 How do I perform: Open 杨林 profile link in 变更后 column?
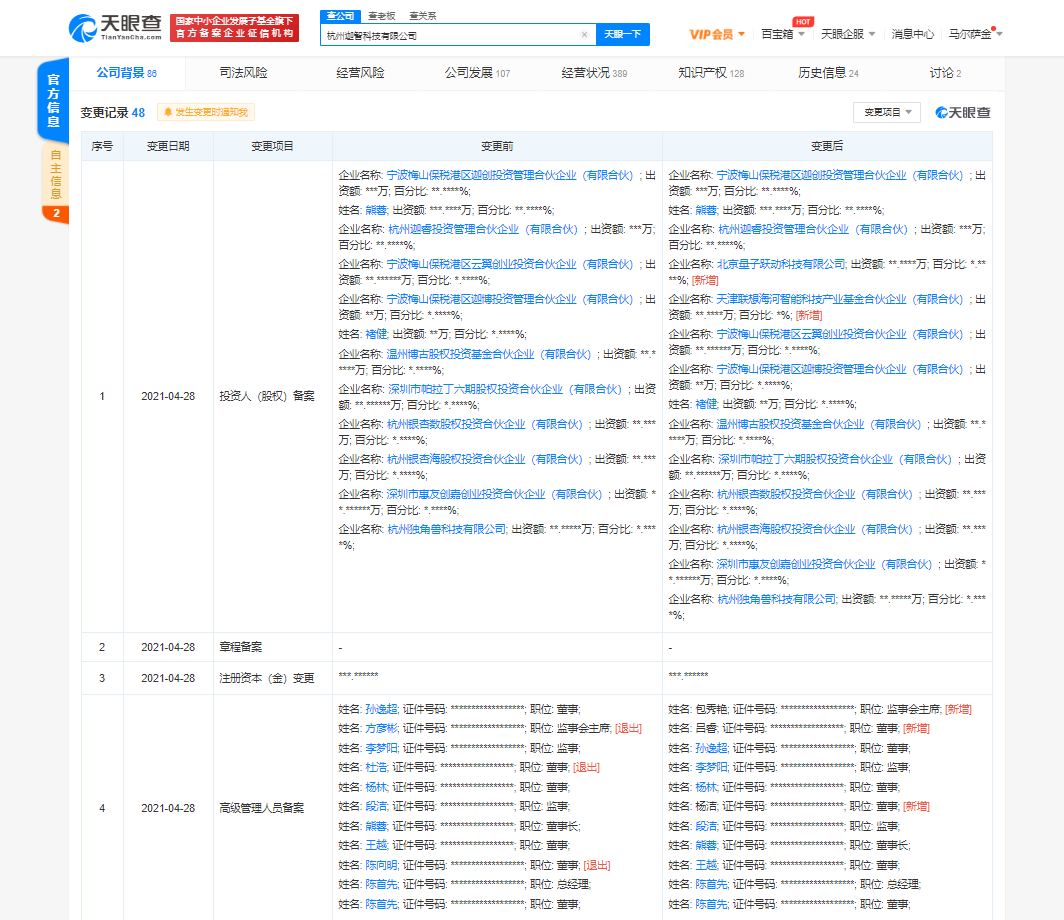tap(706, 787)
